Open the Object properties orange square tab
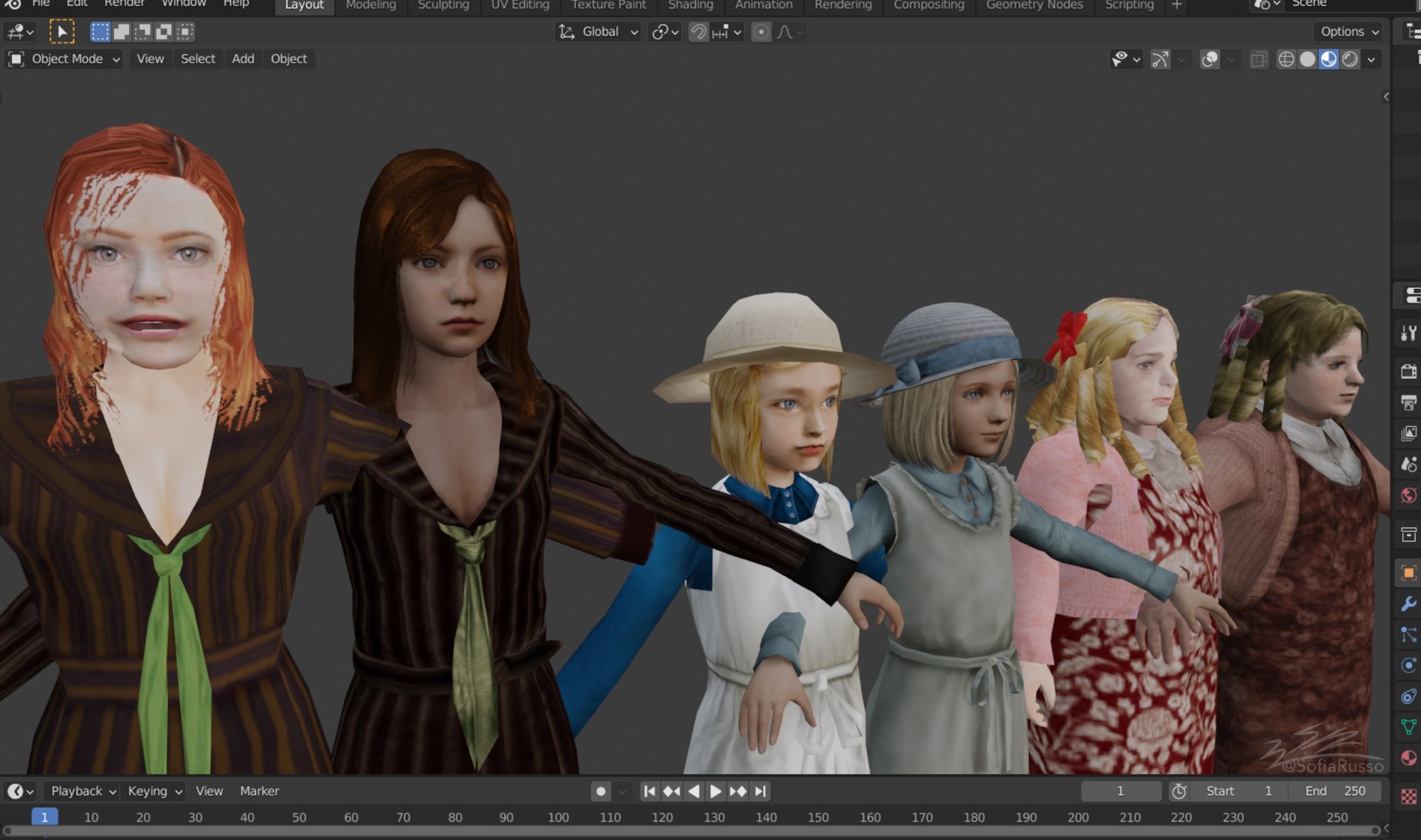 point(1409,573)
